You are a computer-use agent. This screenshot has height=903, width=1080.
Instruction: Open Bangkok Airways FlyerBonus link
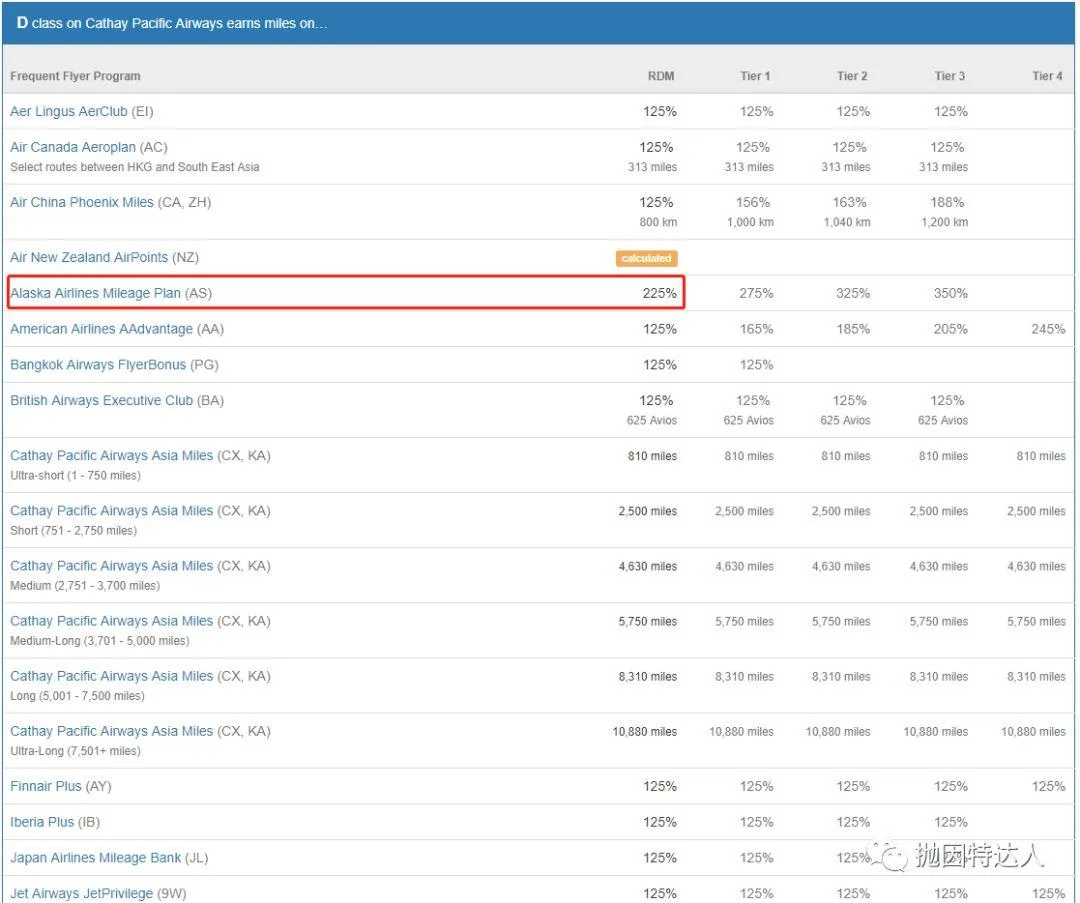point(98,365)
